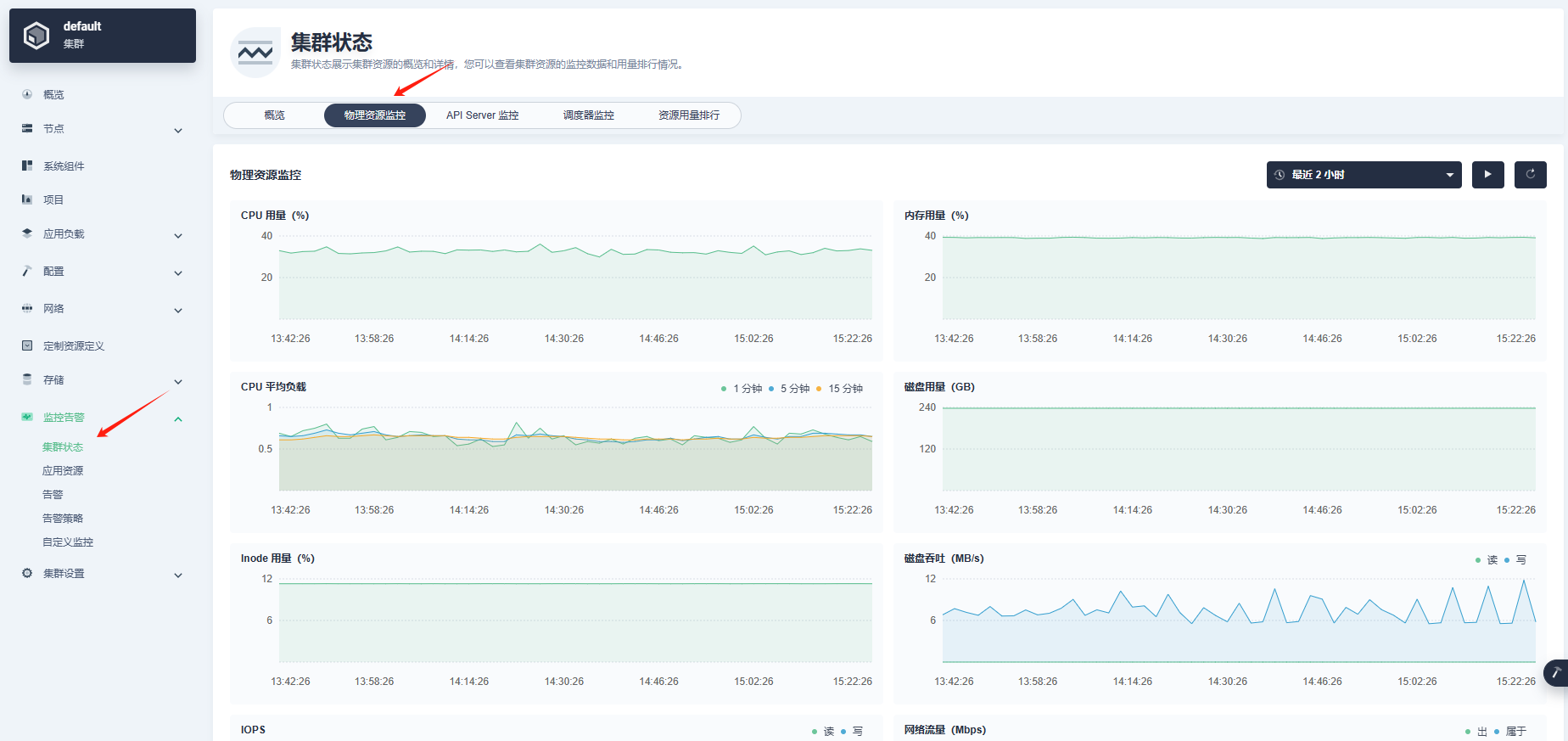
Task: Click the 系统组件 sidebar icon
Action: 27,166
